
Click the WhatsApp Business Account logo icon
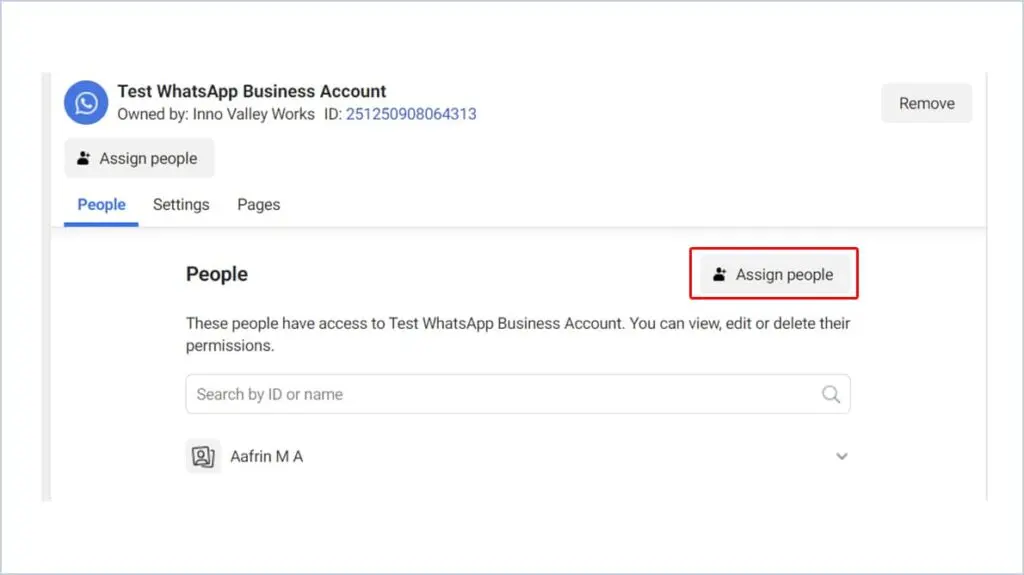(86, 103)
